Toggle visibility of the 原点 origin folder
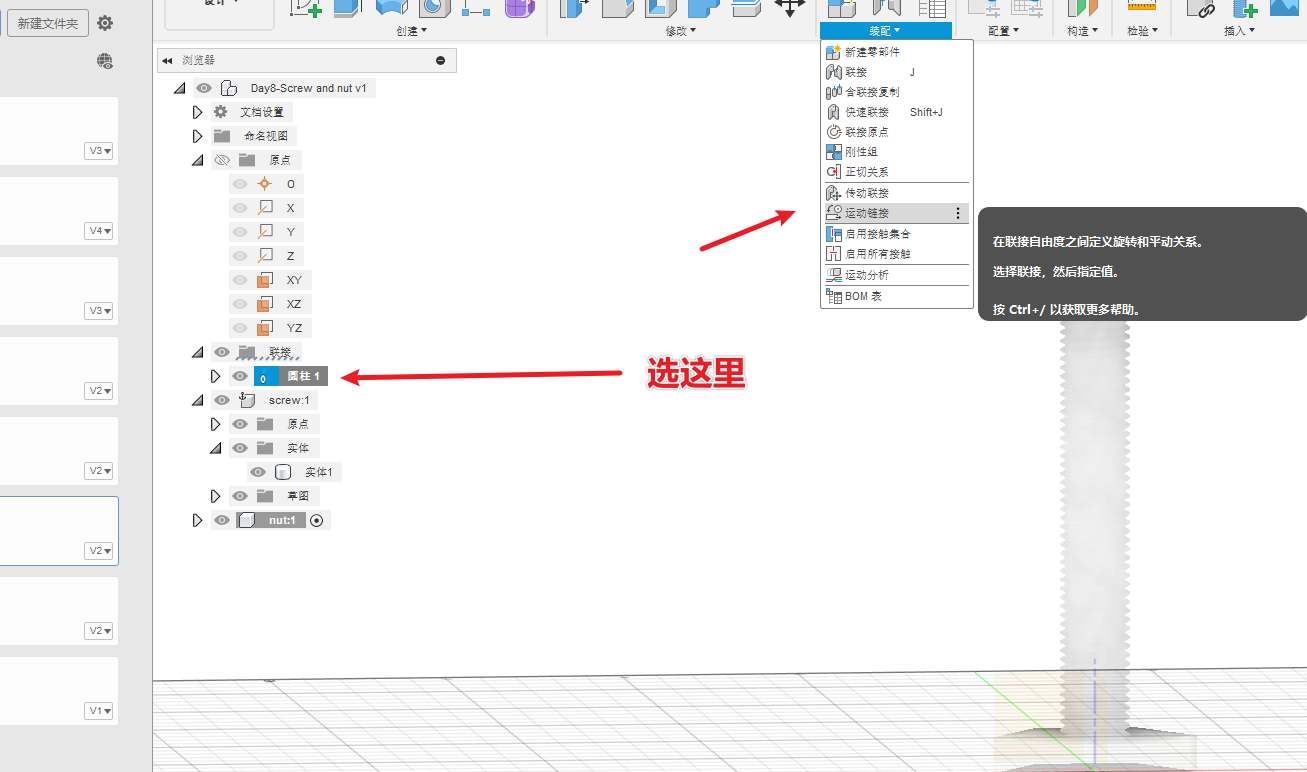 click(x=222, y=160)
